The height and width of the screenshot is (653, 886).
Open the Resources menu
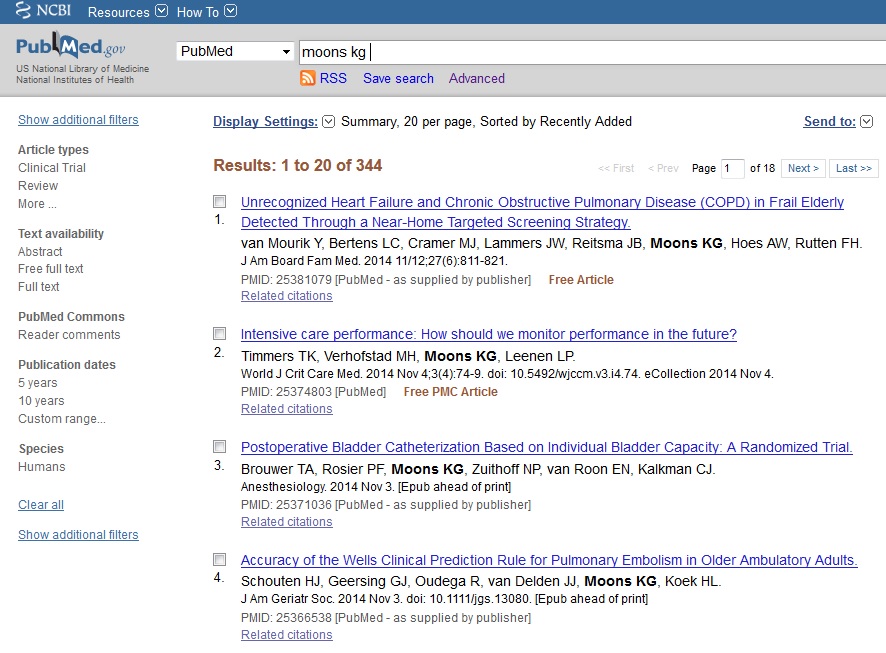118,12
